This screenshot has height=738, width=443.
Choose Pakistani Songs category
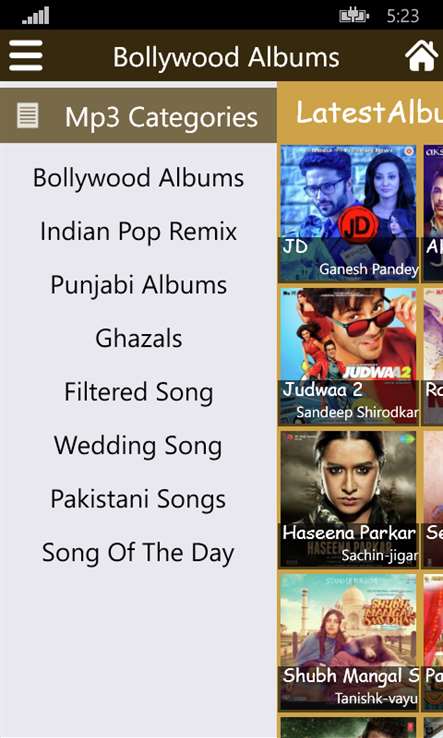pos(138,499)
